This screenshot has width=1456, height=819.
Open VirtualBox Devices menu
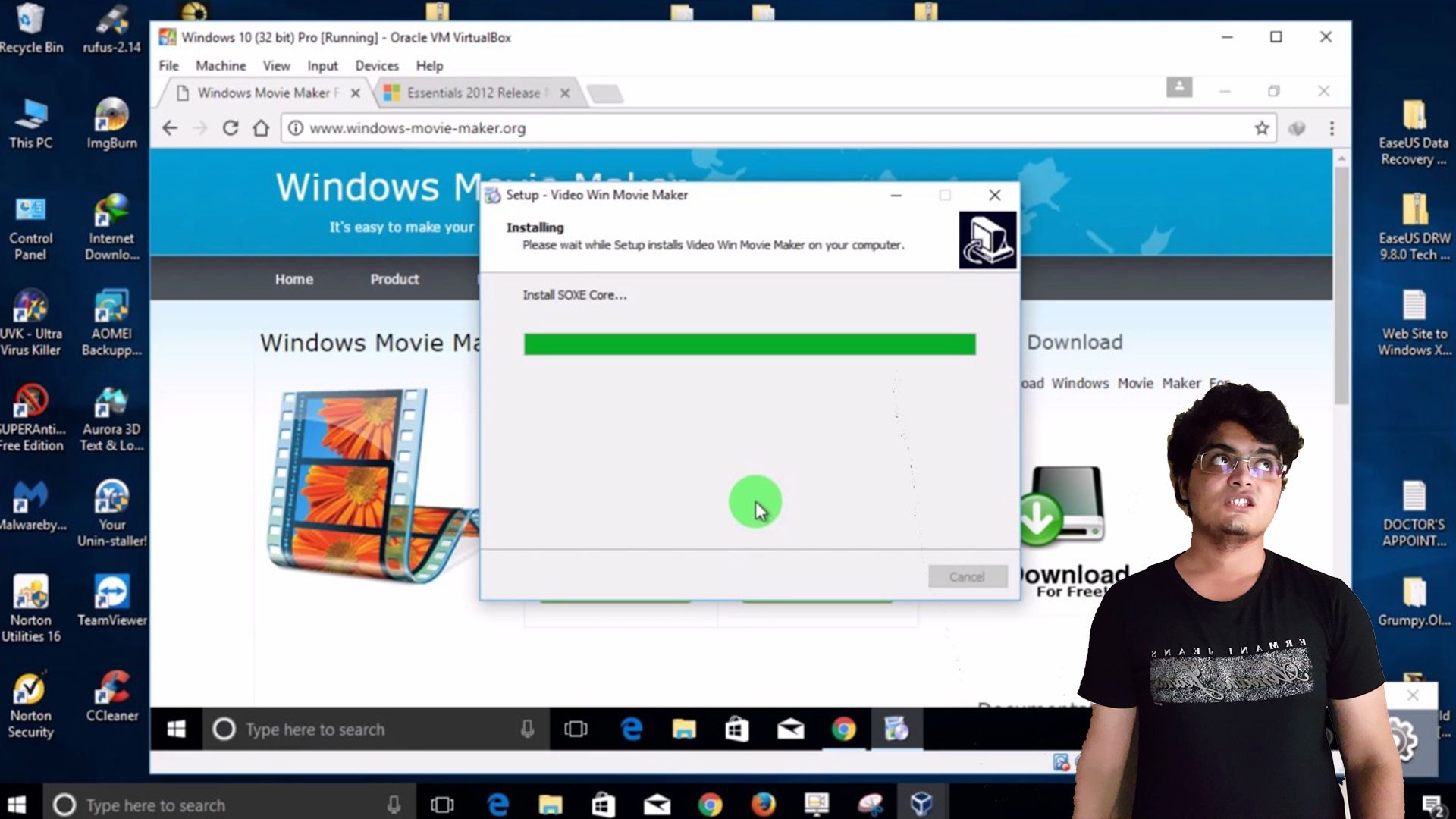pyautogui.click(x=377, y=66)
